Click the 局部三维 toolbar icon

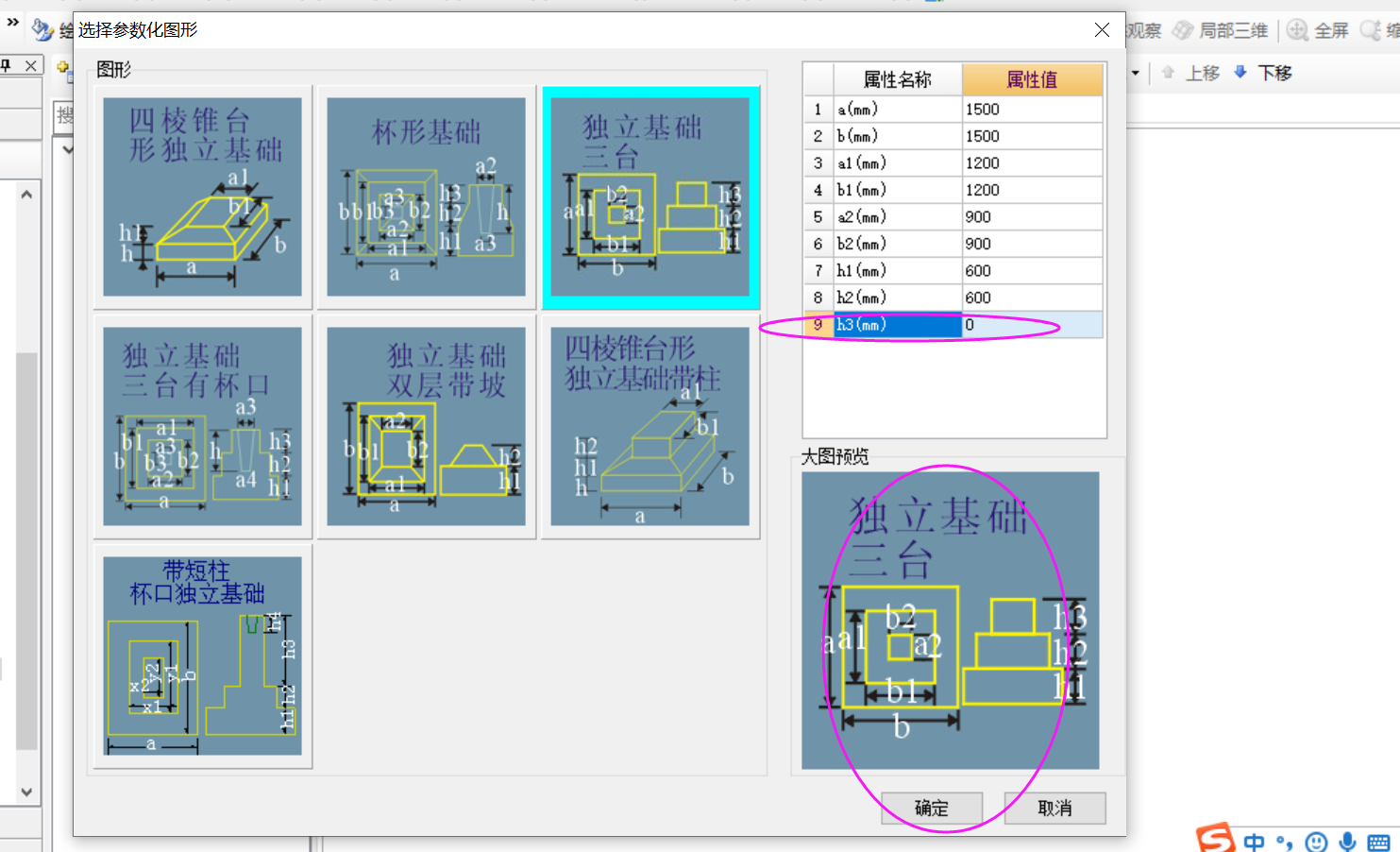[1183, 30]
